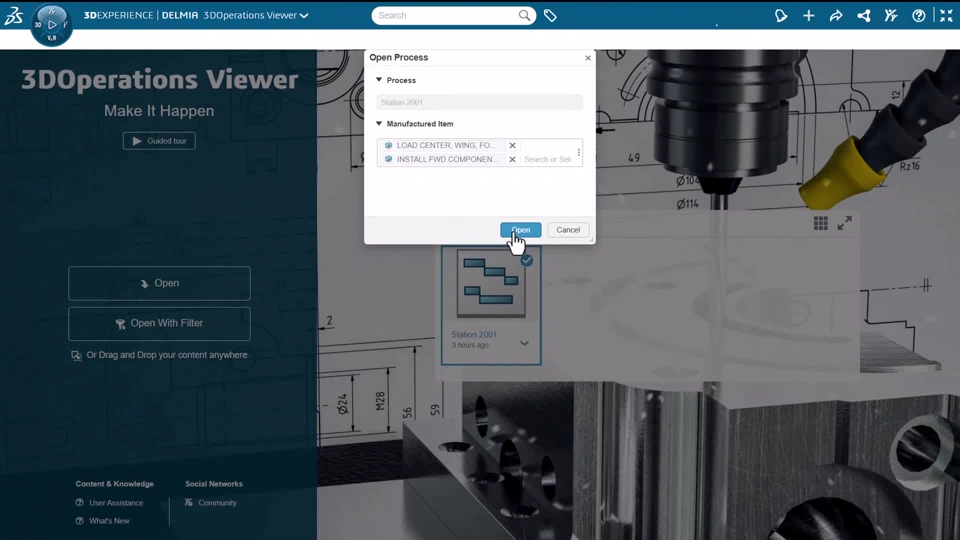This screenshot has width=960, height=540.
Task: Remove INSTALL FWD COMPONEN item
Action: point(512,159)
